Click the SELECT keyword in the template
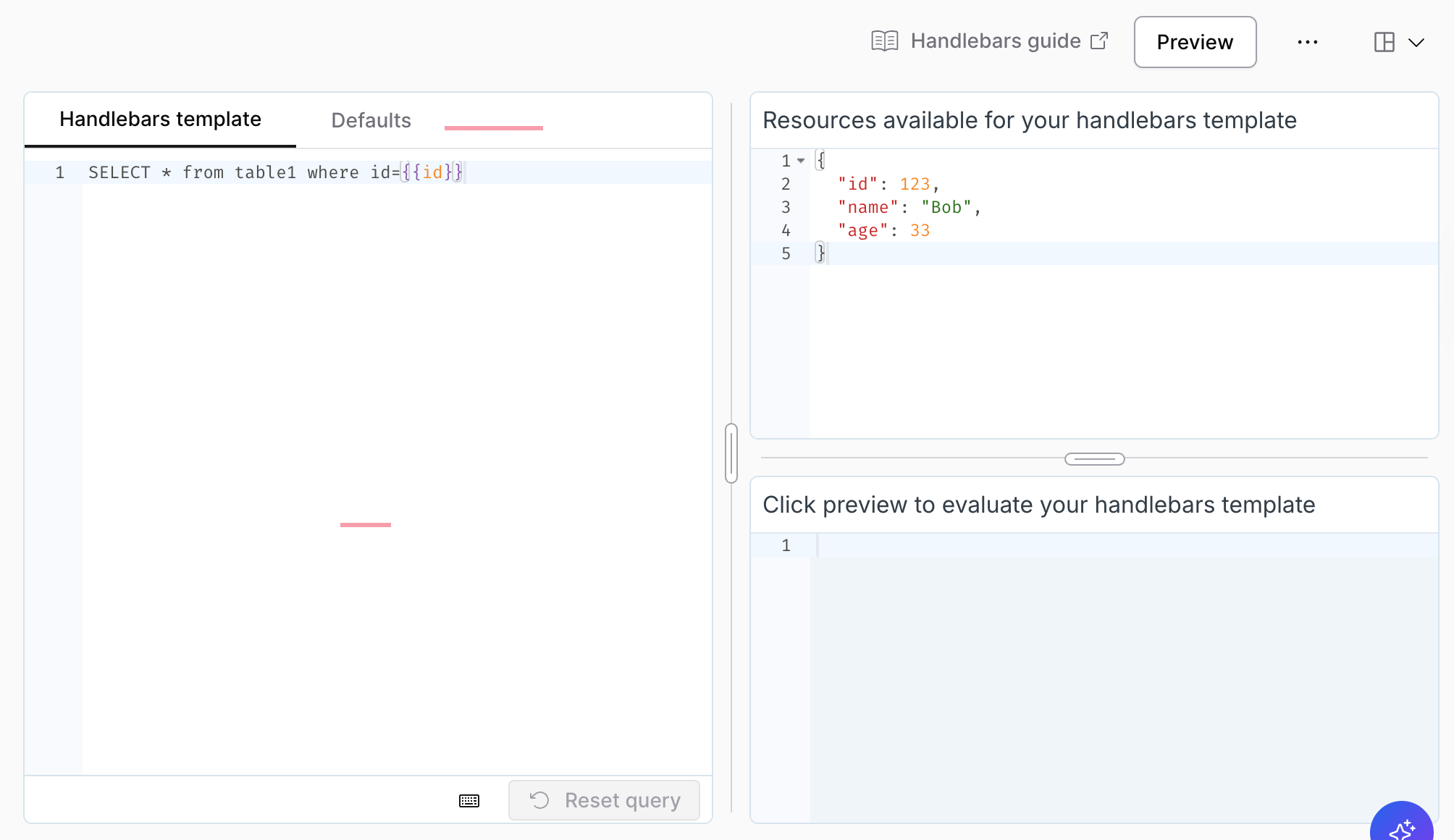Image resolution: width=1454 pixels, height=840 pixels. (119, 172)
